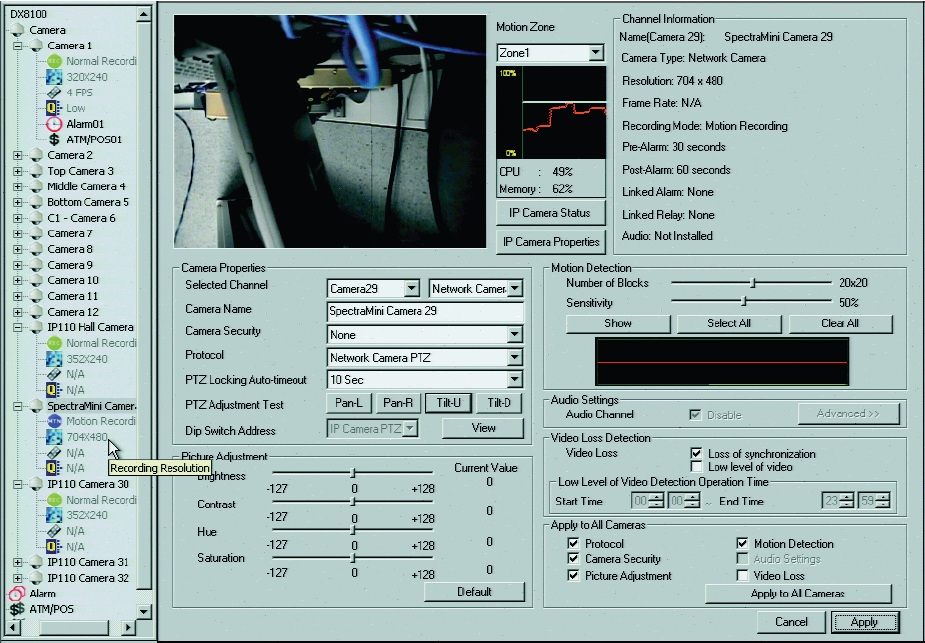Viewport: 925px width, 643px height.
Task: Click the 352X240 resolution icon under IP110 Hall Camera
Action: 54,359
